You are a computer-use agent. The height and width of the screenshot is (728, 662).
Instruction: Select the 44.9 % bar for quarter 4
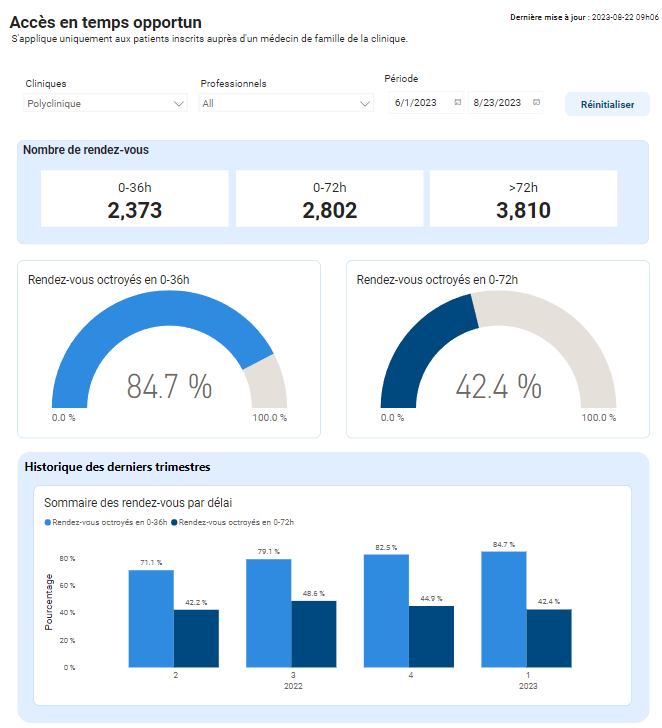pyautogui.click(x=431, y=636)
